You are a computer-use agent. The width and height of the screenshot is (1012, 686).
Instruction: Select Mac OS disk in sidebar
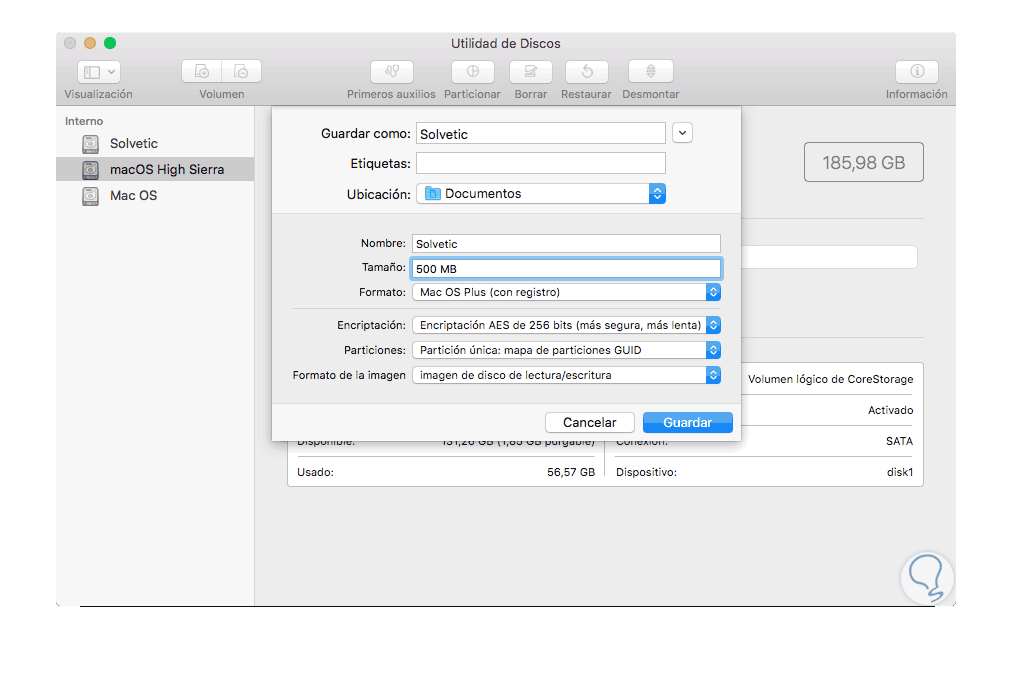[x=155, y=196]
